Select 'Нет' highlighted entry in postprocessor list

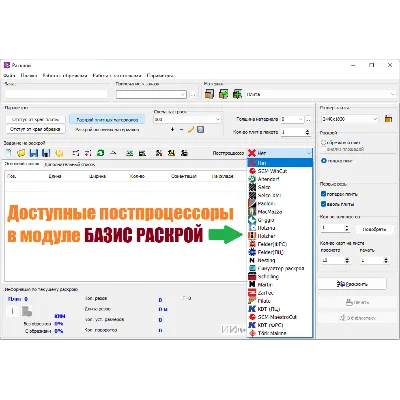280,163
